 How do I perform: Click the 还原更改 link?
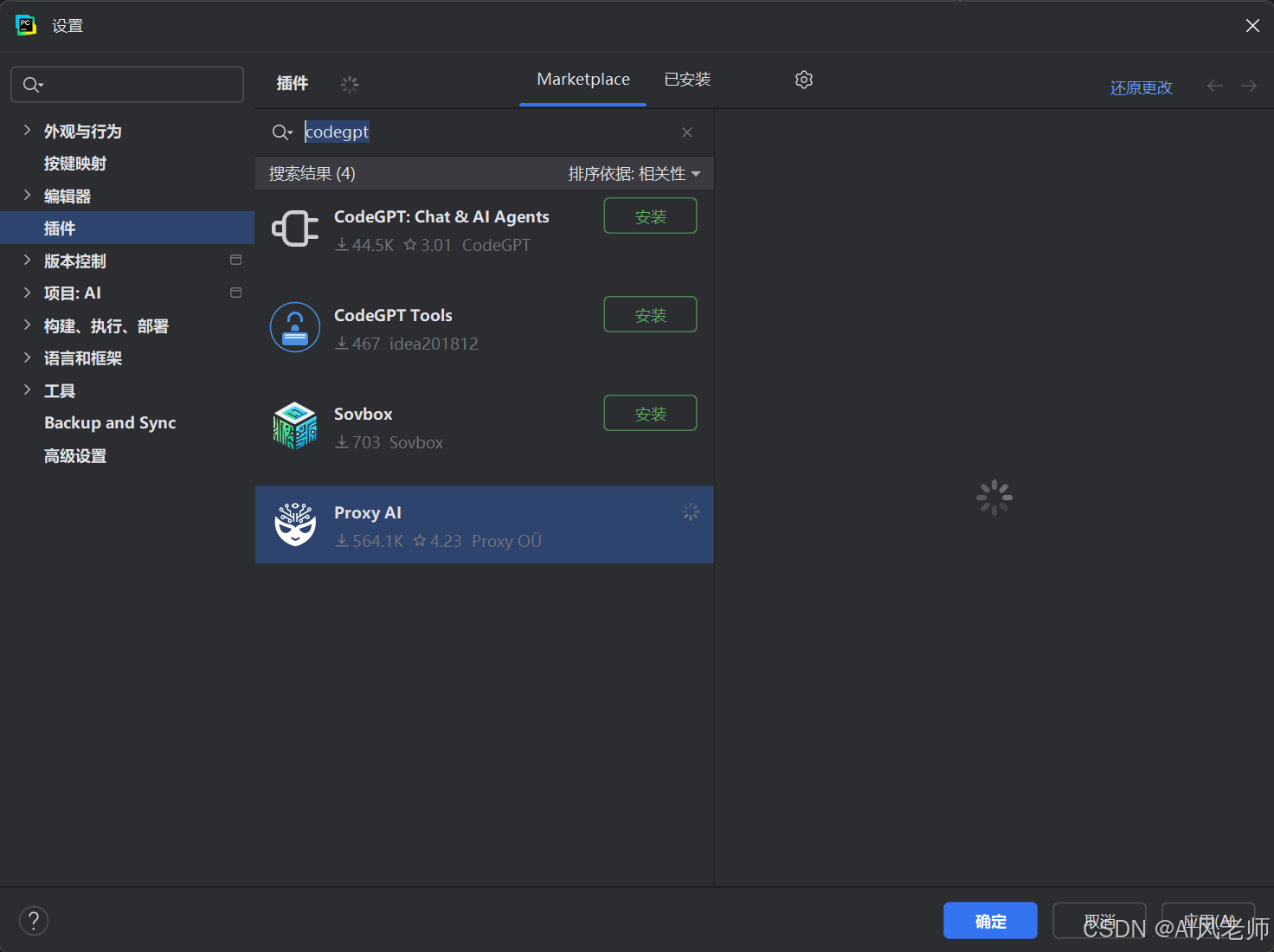pyautogui.click(x=1141, y=87)
